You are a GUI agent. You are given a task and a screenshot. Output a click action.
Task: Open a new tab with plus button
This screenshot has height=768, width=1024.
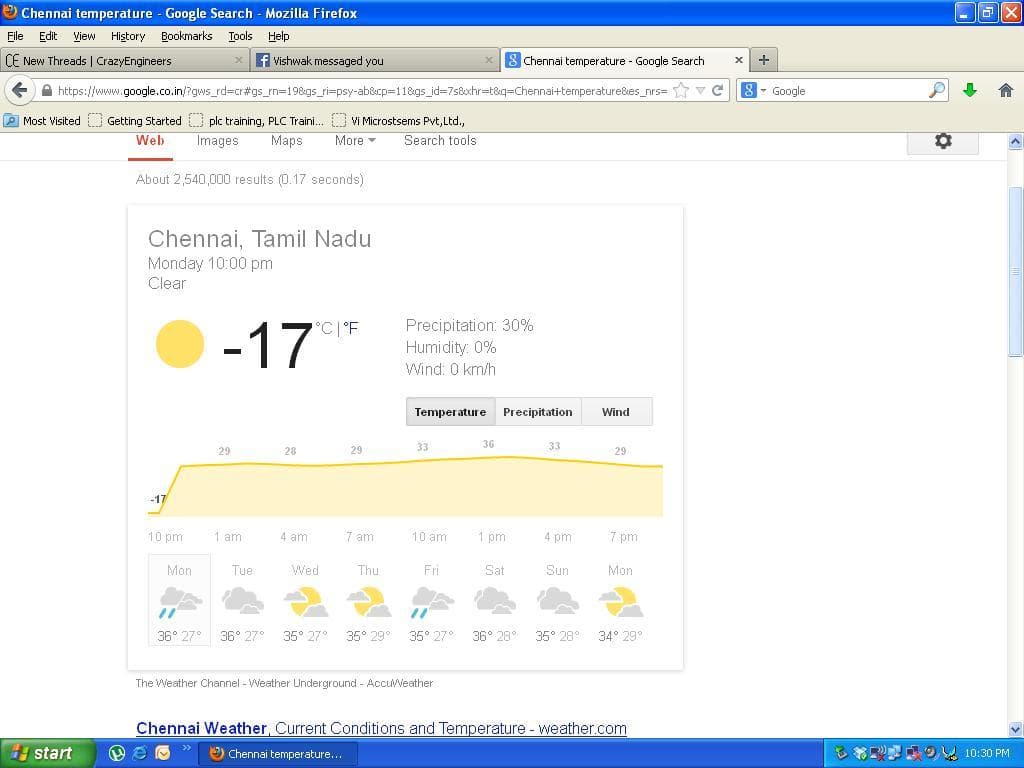[763, 60]
